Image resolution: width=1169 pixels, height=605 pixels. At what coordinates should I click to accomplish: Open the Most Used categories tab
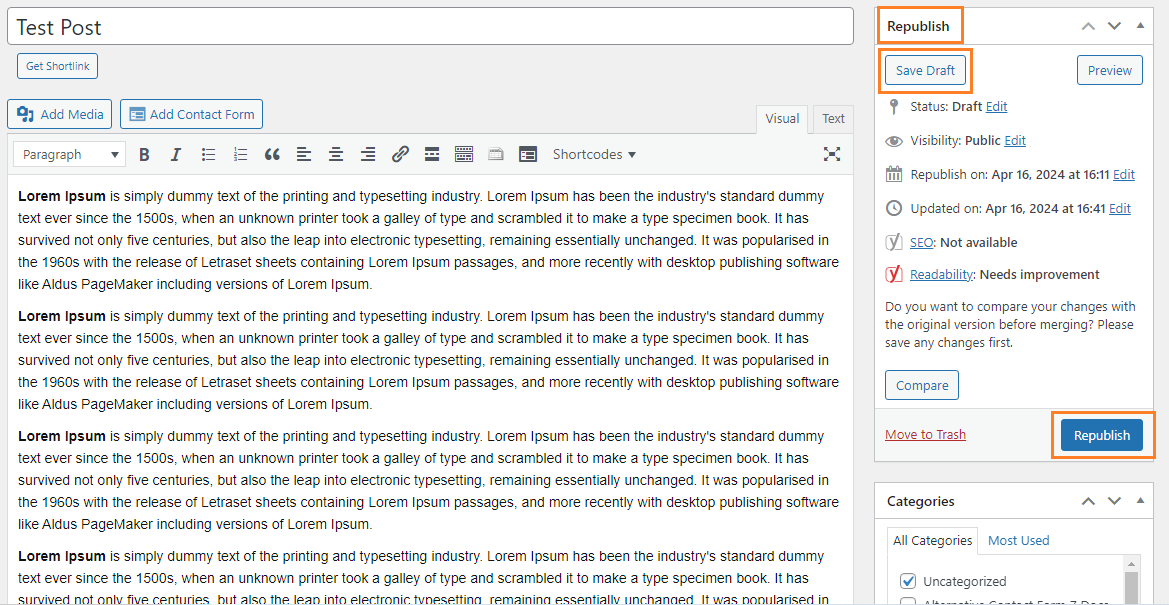1018,540
